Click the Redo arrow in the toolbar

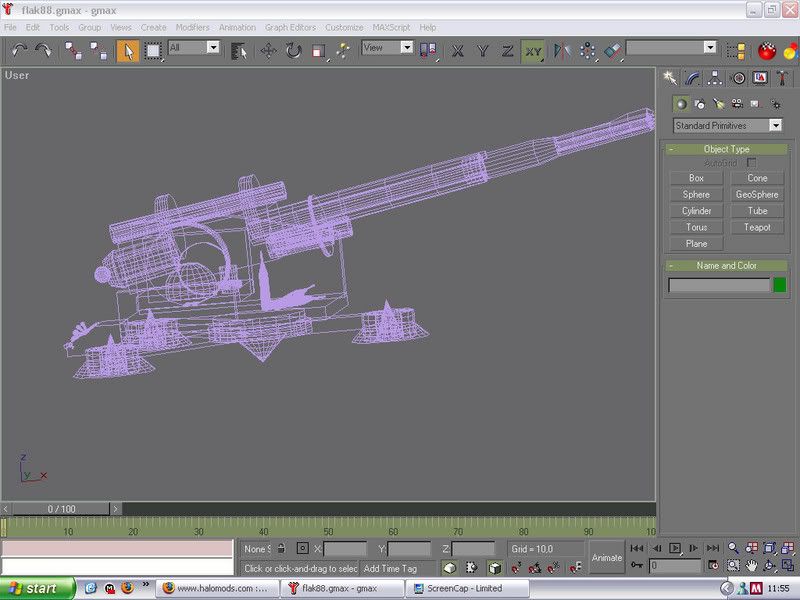tap(43, 51)
